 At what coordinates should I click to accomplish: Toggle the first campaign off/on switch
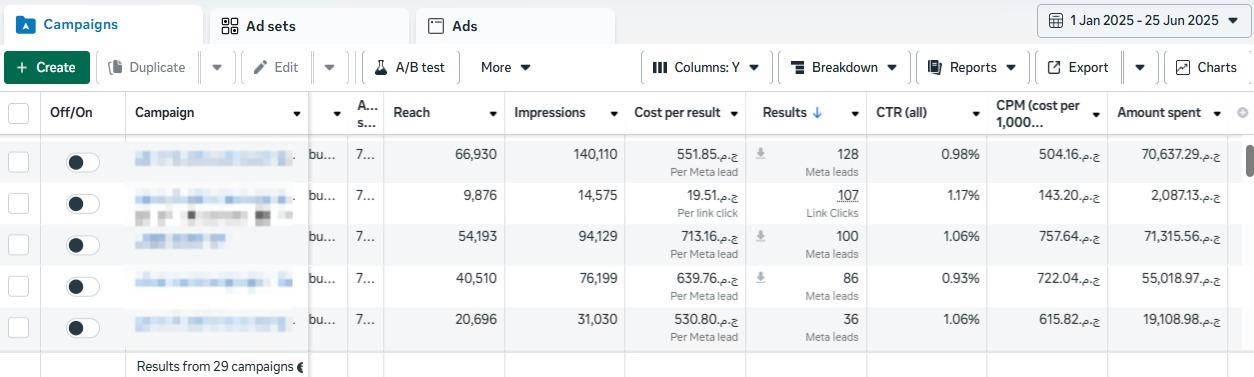coord(83,162)
